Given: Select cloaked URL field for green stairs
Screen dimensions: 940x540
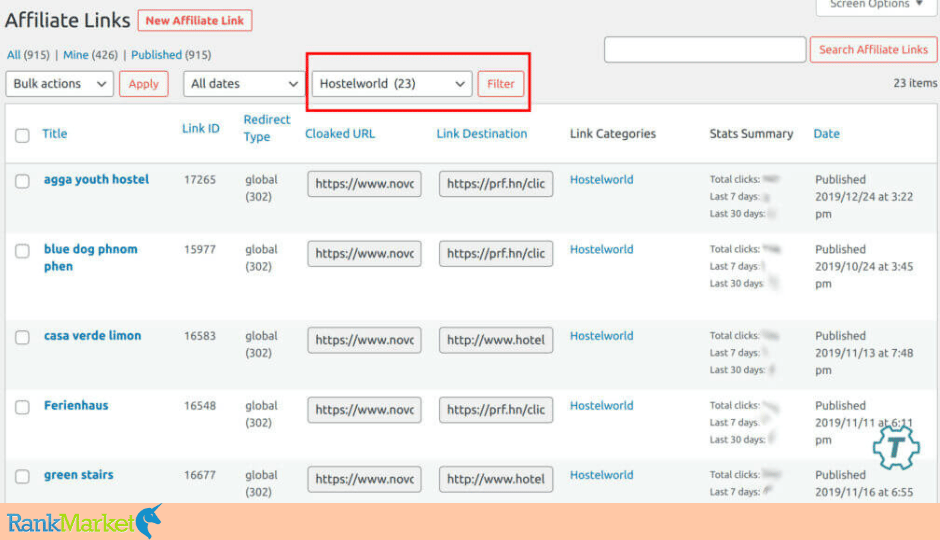Looking at the screenshot, I should coord(364,479).
